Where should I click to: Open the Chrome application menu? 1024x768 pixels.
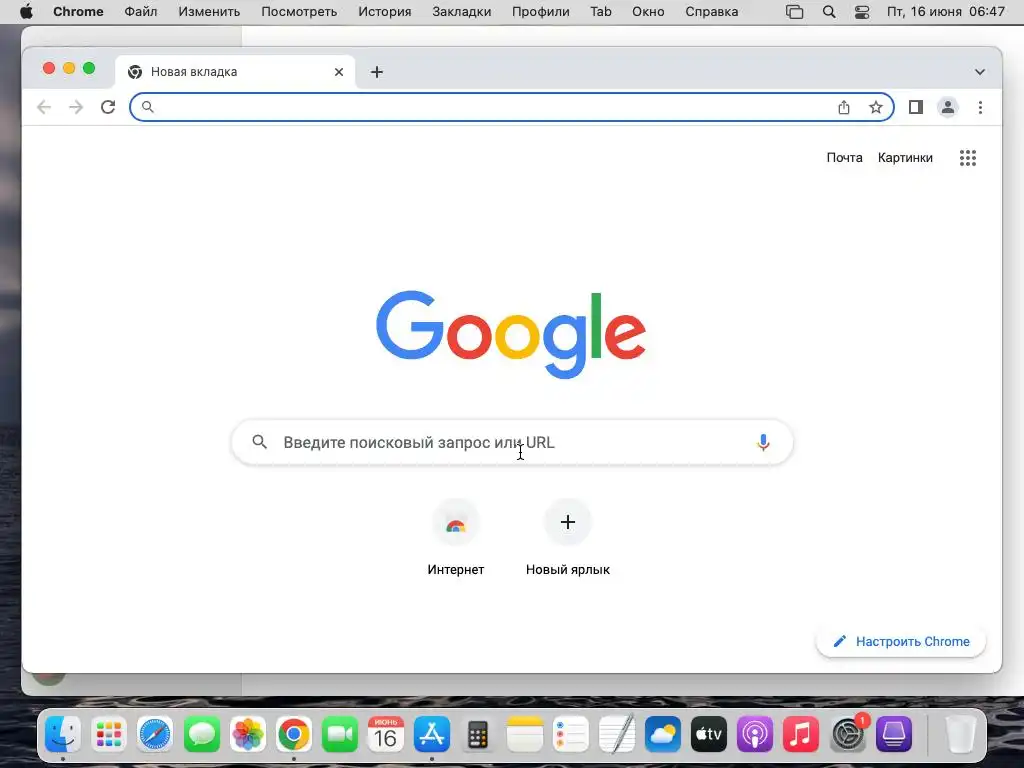78,12
